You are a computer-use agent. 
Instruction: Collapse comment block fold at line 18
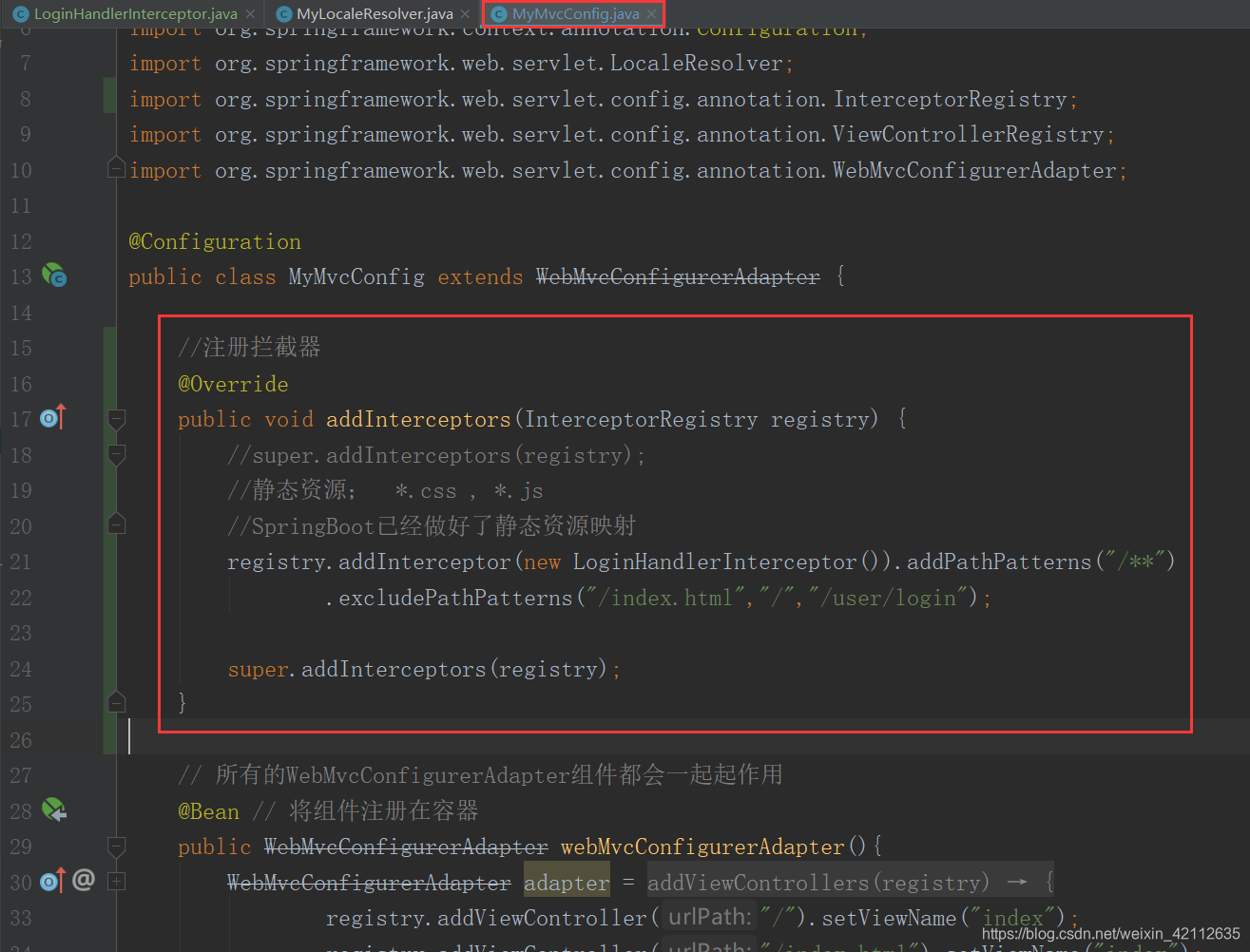pos(116,455)
